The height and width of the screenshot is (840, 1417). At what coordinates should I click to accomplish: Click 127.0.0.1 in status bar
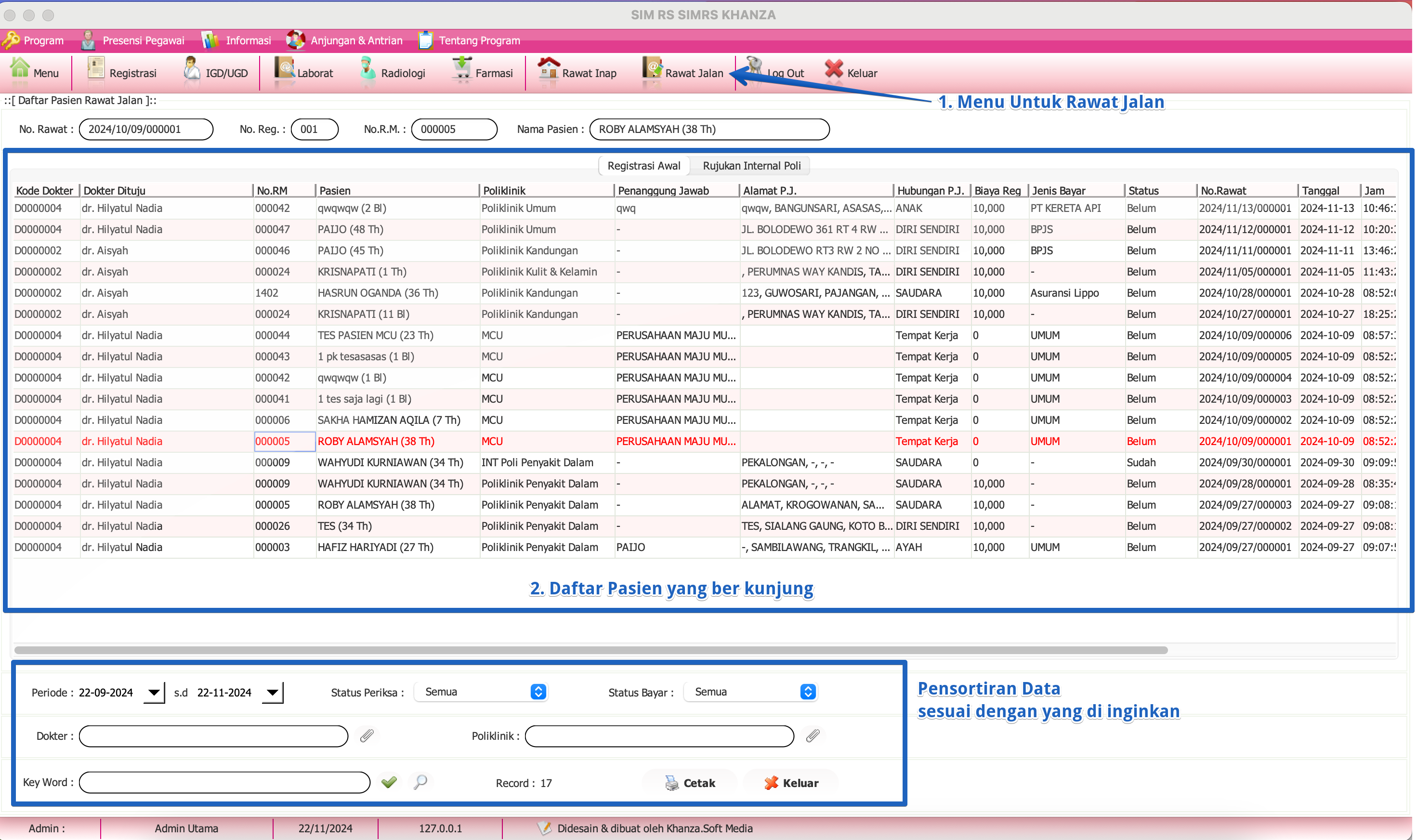[x=440, y=828]
